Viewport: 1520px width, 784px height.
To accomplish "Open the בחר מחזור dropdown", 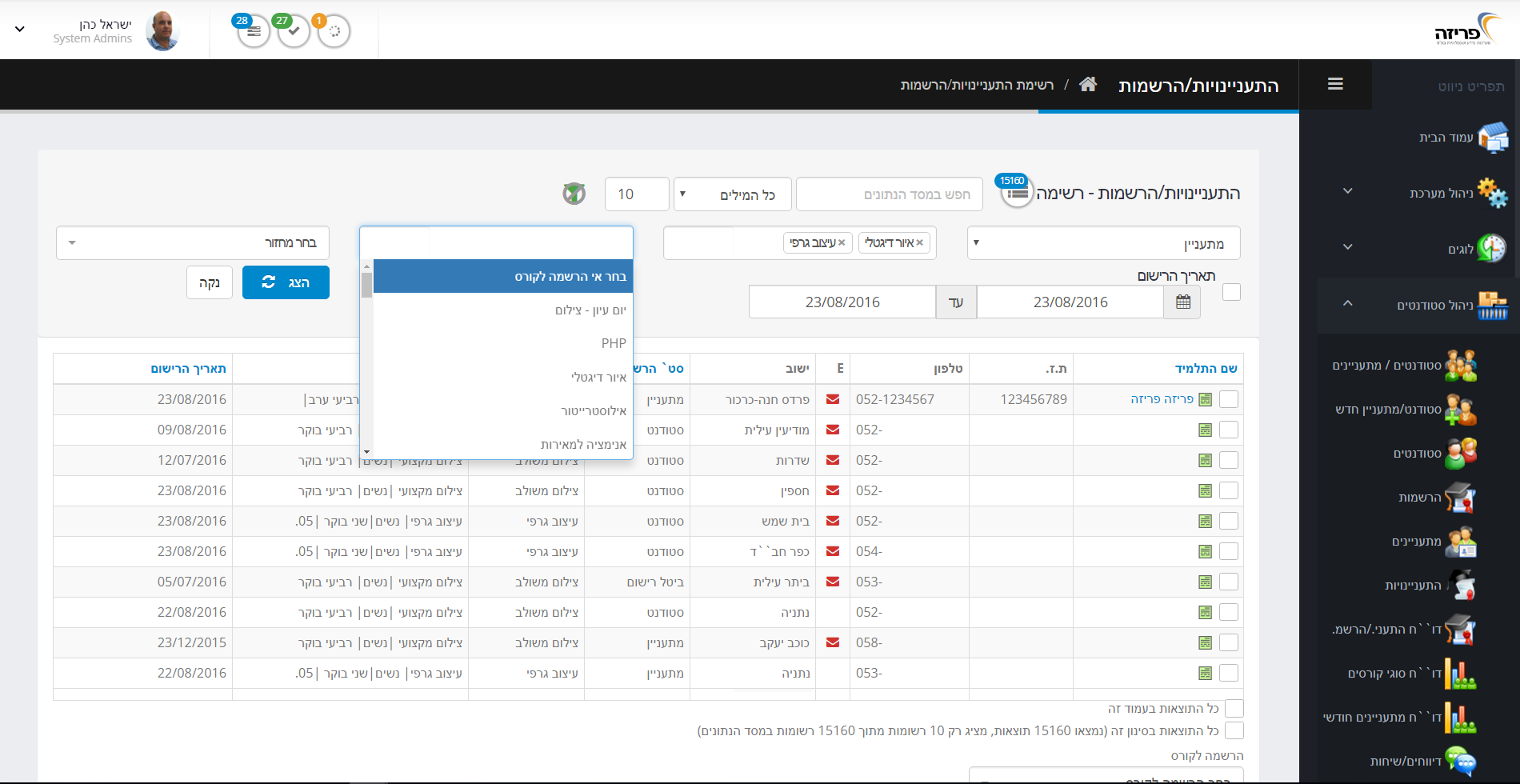I will (x=193, y=242).
